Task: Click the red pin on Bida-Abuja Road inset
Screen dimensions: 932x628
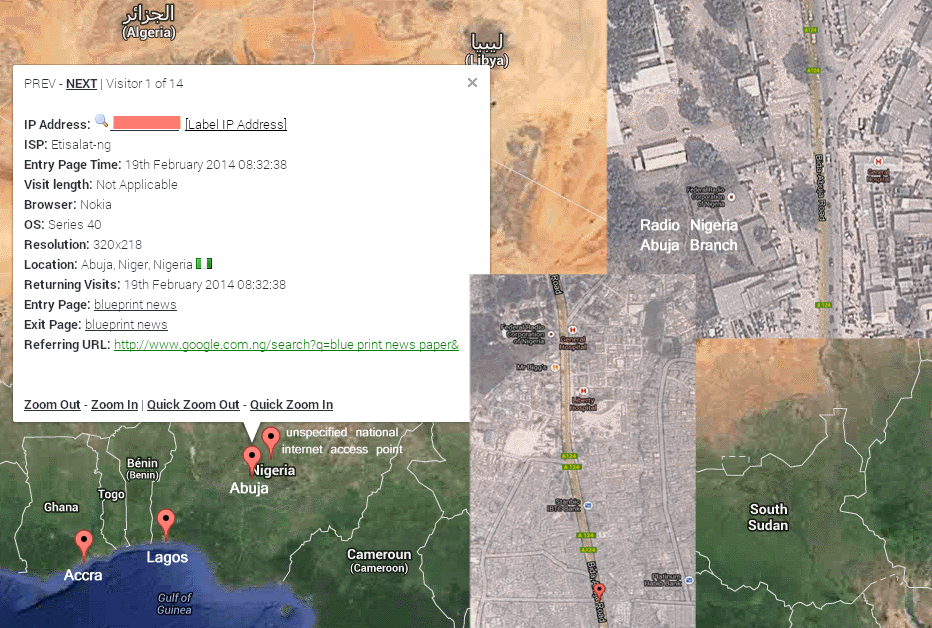Action: click(599, 592)
